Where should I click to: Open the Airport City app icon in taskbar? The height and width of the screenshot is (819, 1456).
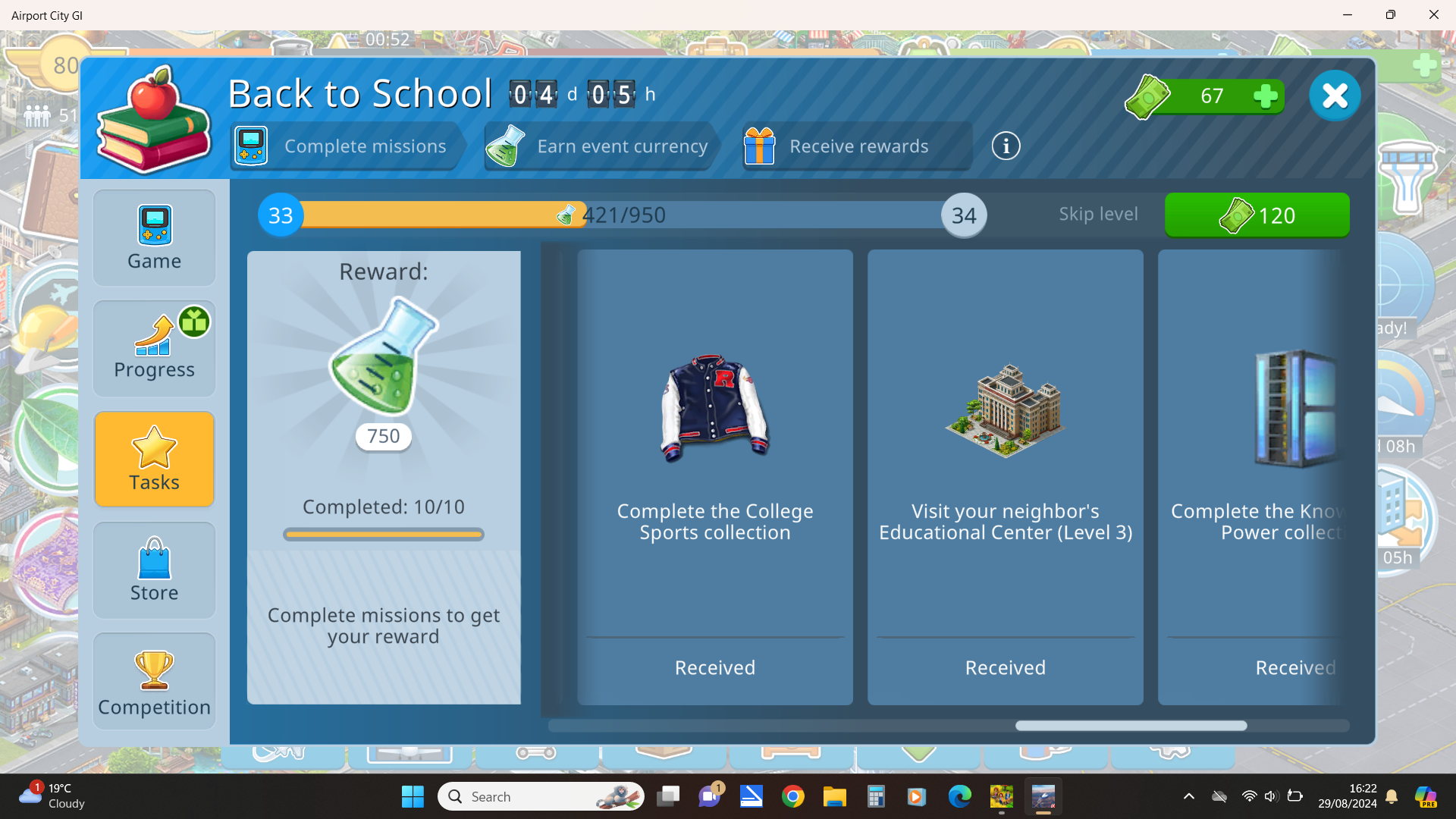[x=1043, y=796]
